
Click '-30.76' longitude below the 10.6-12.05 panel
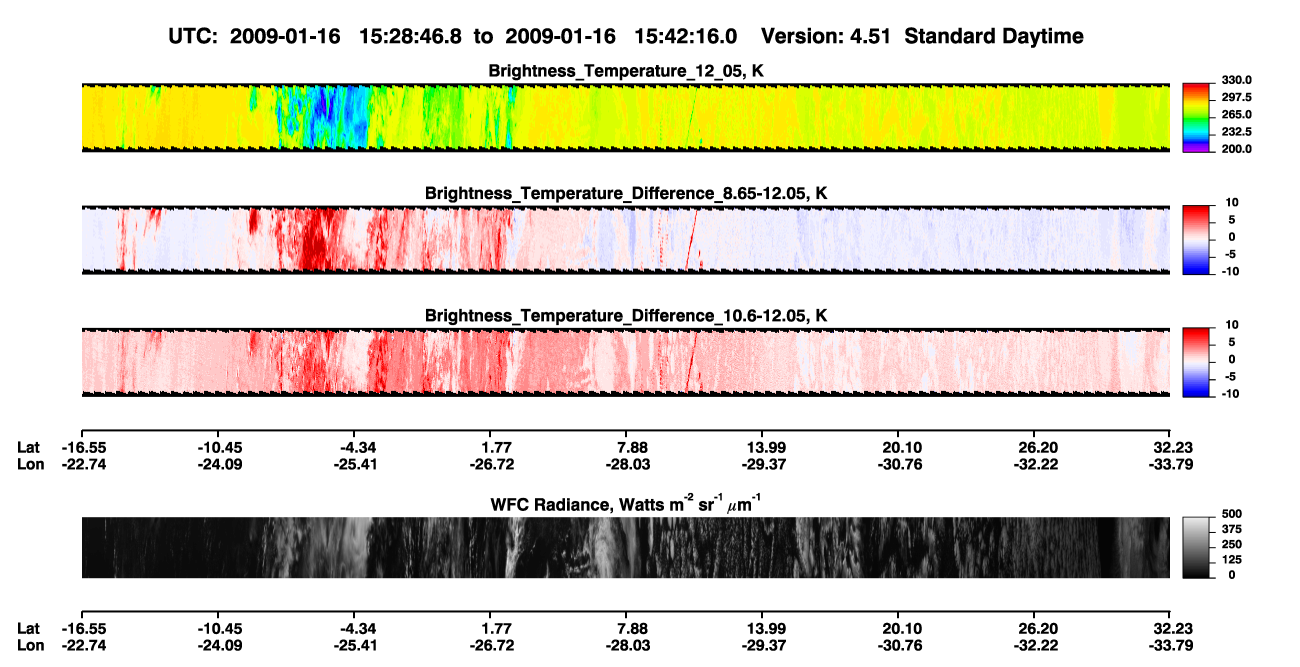899,464
